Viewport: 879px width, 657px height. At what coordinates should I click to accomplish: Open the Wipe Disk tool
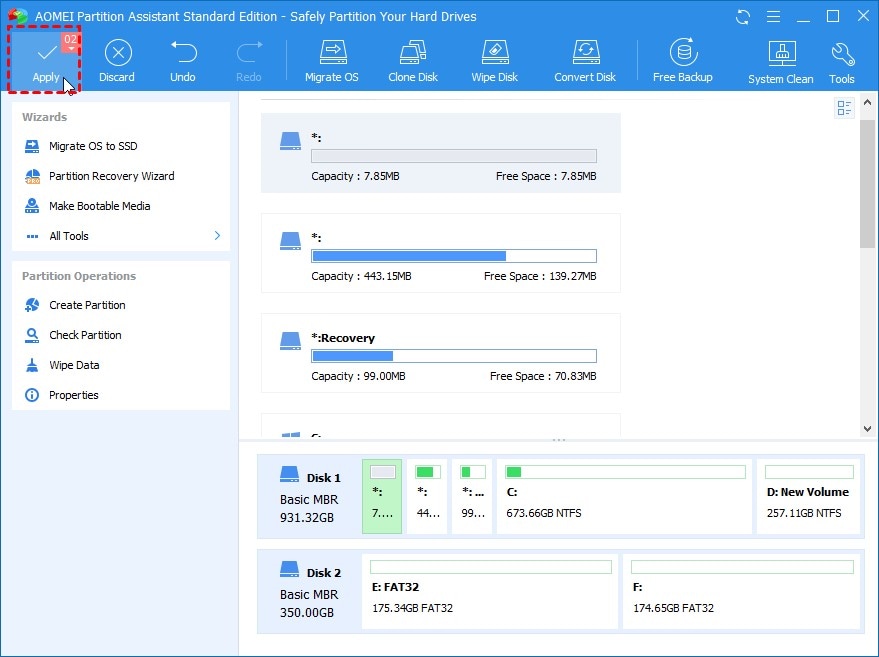point(494,61)
